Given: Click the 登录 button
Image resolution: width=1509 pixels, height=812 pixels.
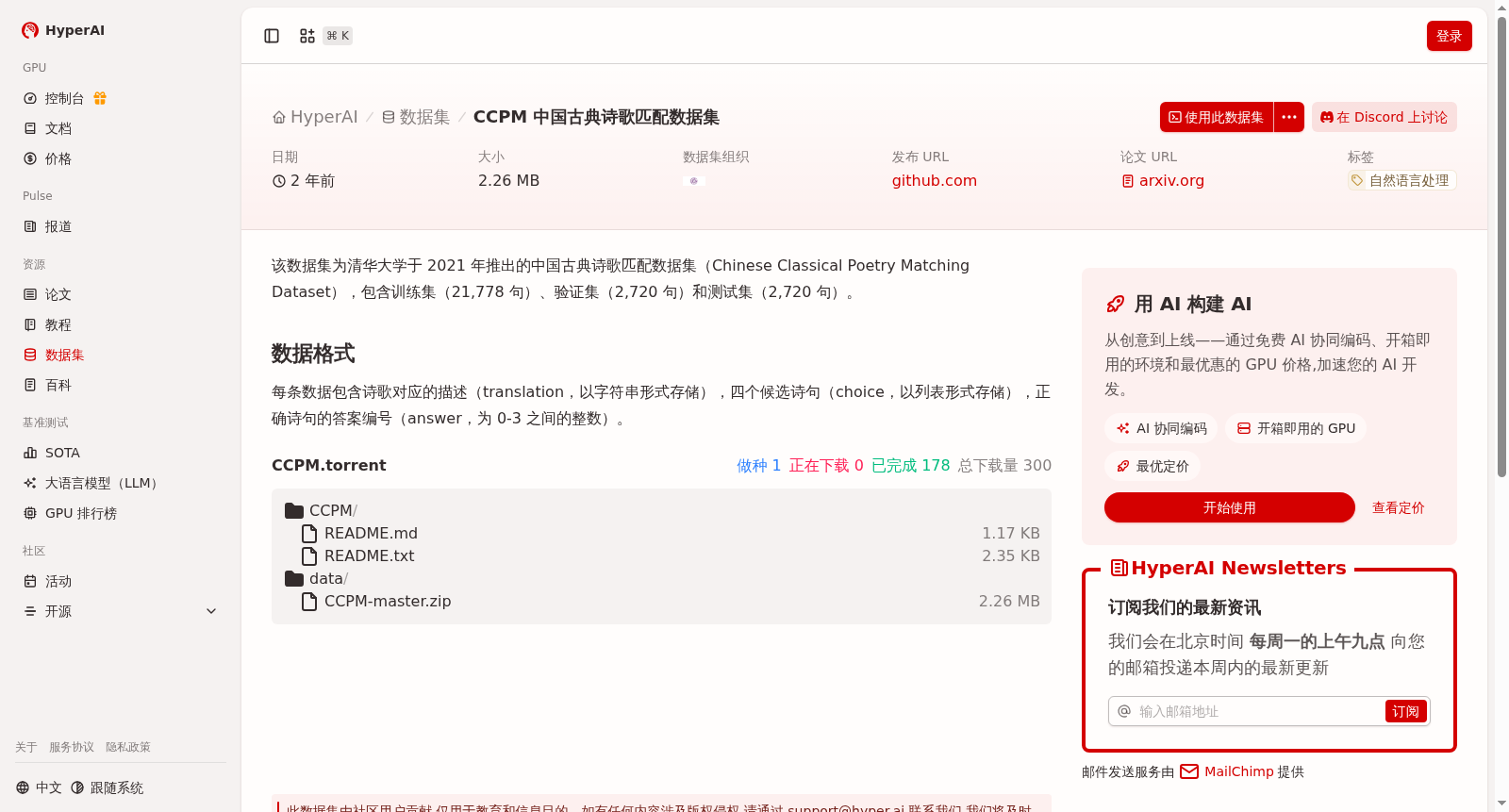Looking at the screenshot, I should 1450,36.
